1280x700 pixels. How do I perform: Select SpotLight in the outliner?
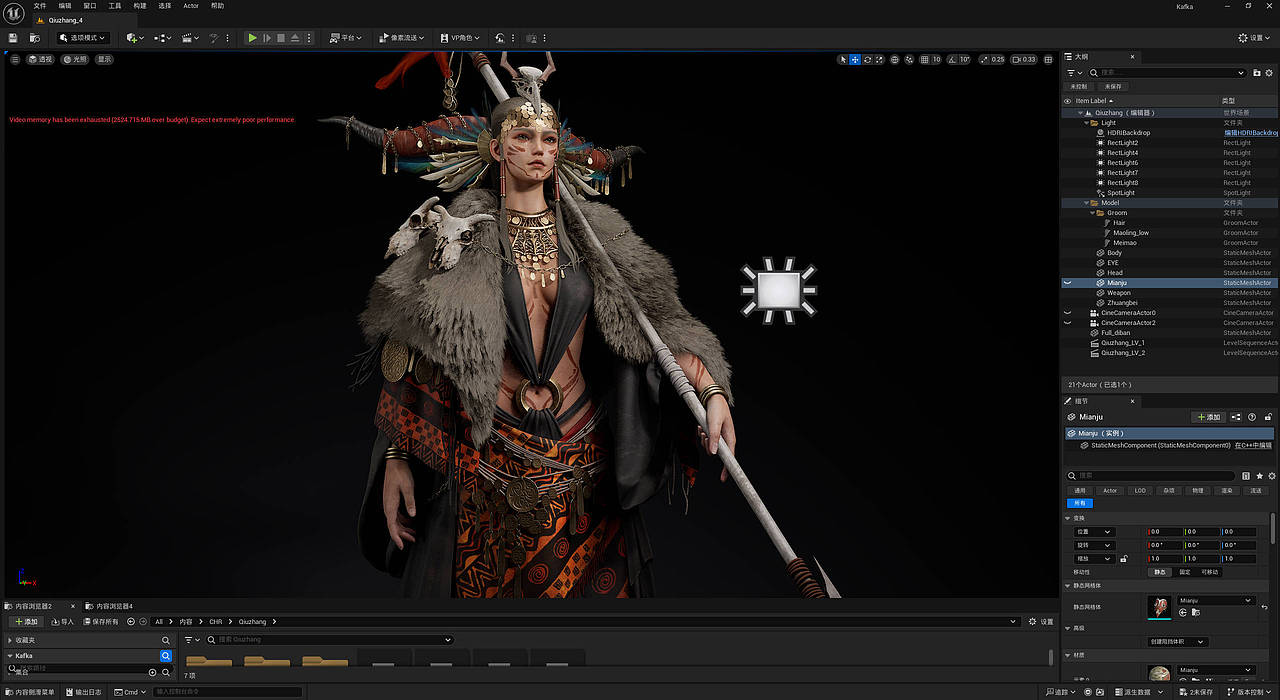1121,193
